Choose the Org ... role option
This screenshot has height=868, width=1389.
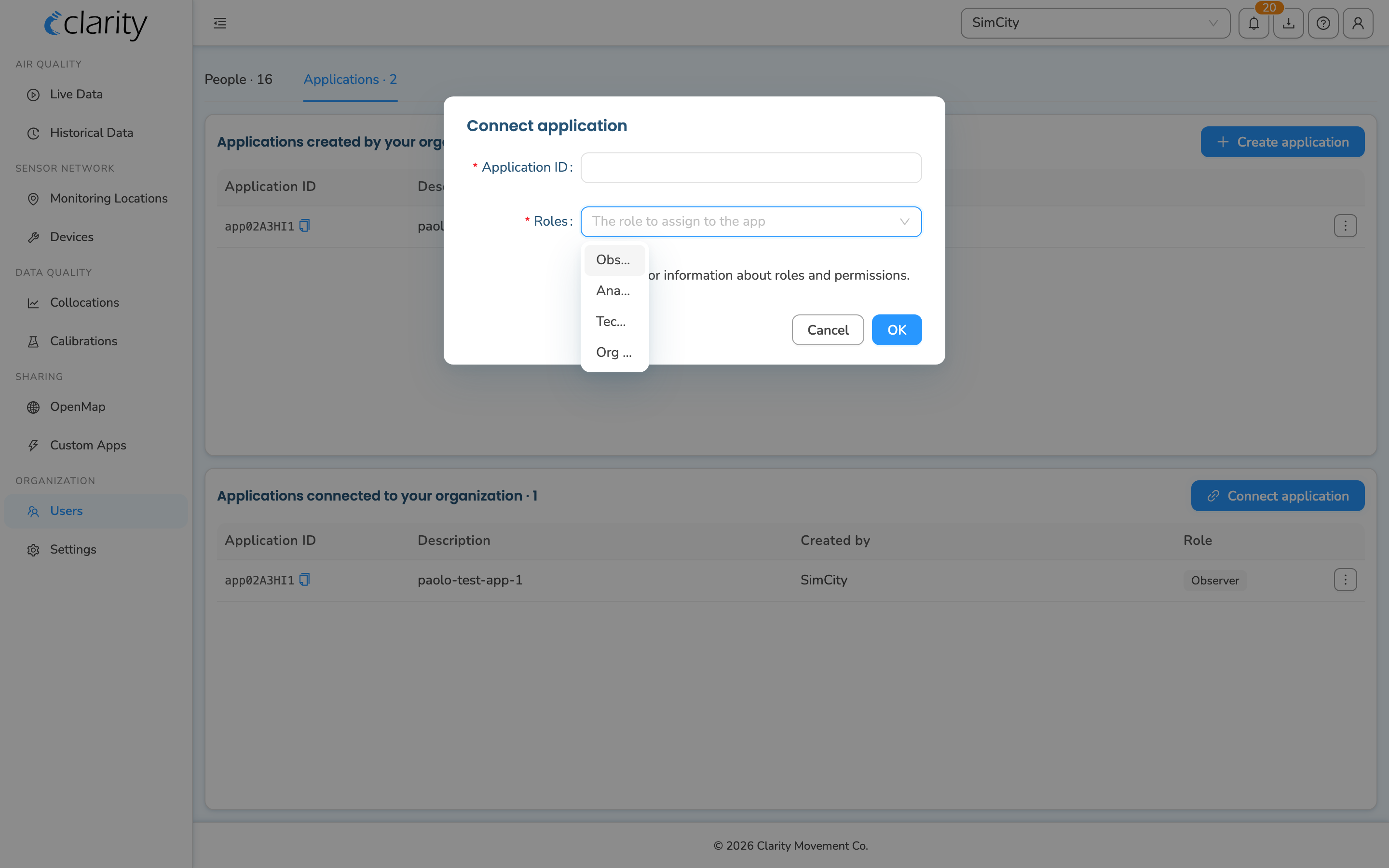(614, 353)
